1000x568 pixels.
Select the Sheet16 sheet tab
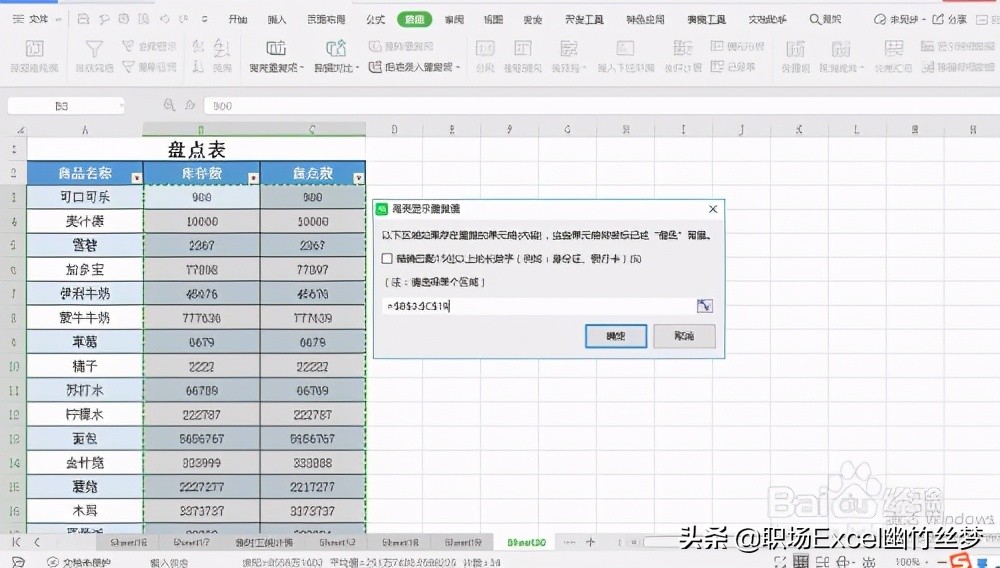[x=129, y=543]
